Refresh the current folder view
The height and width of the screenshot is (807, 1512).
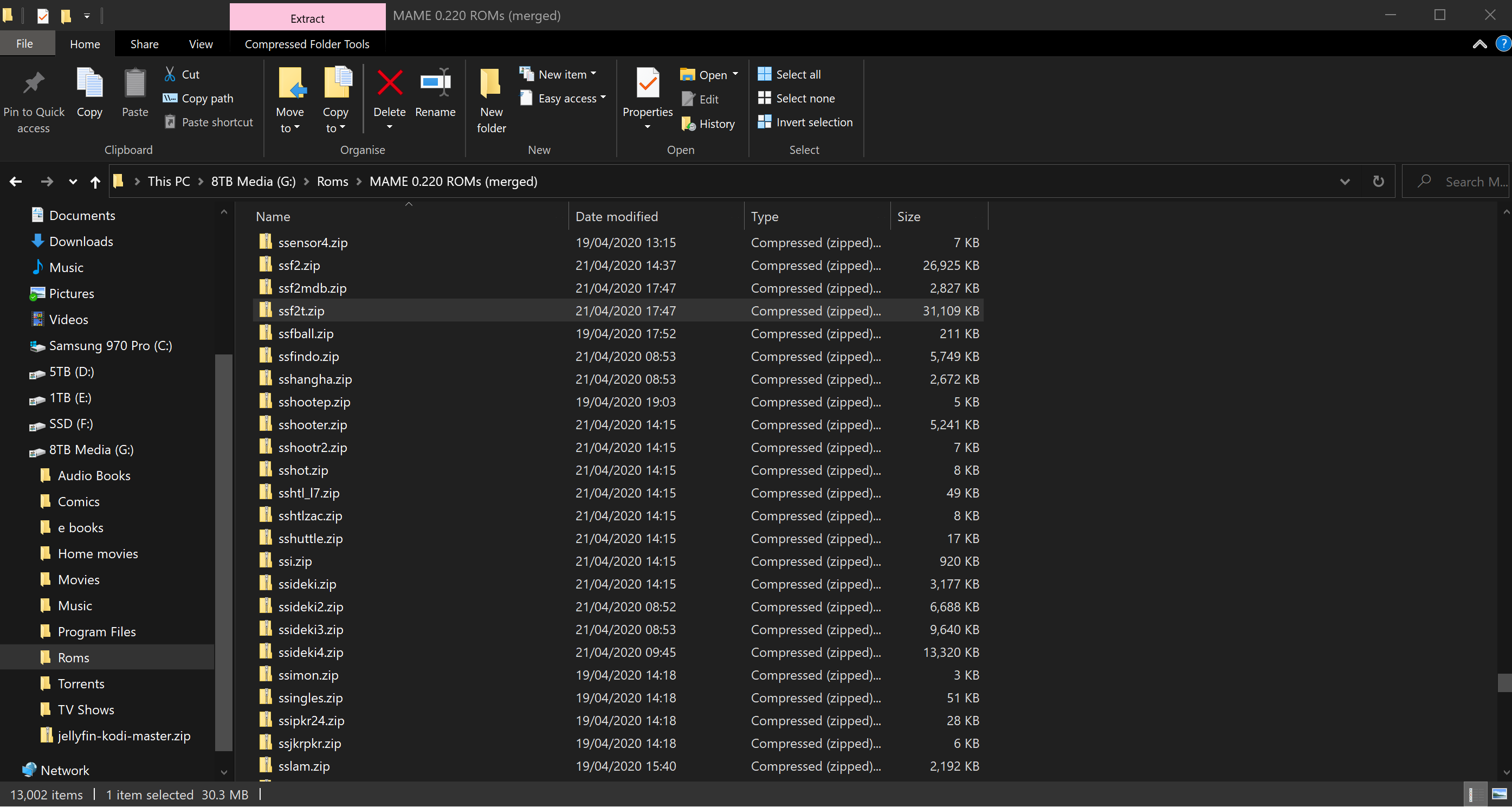[x=1378, y=182]
